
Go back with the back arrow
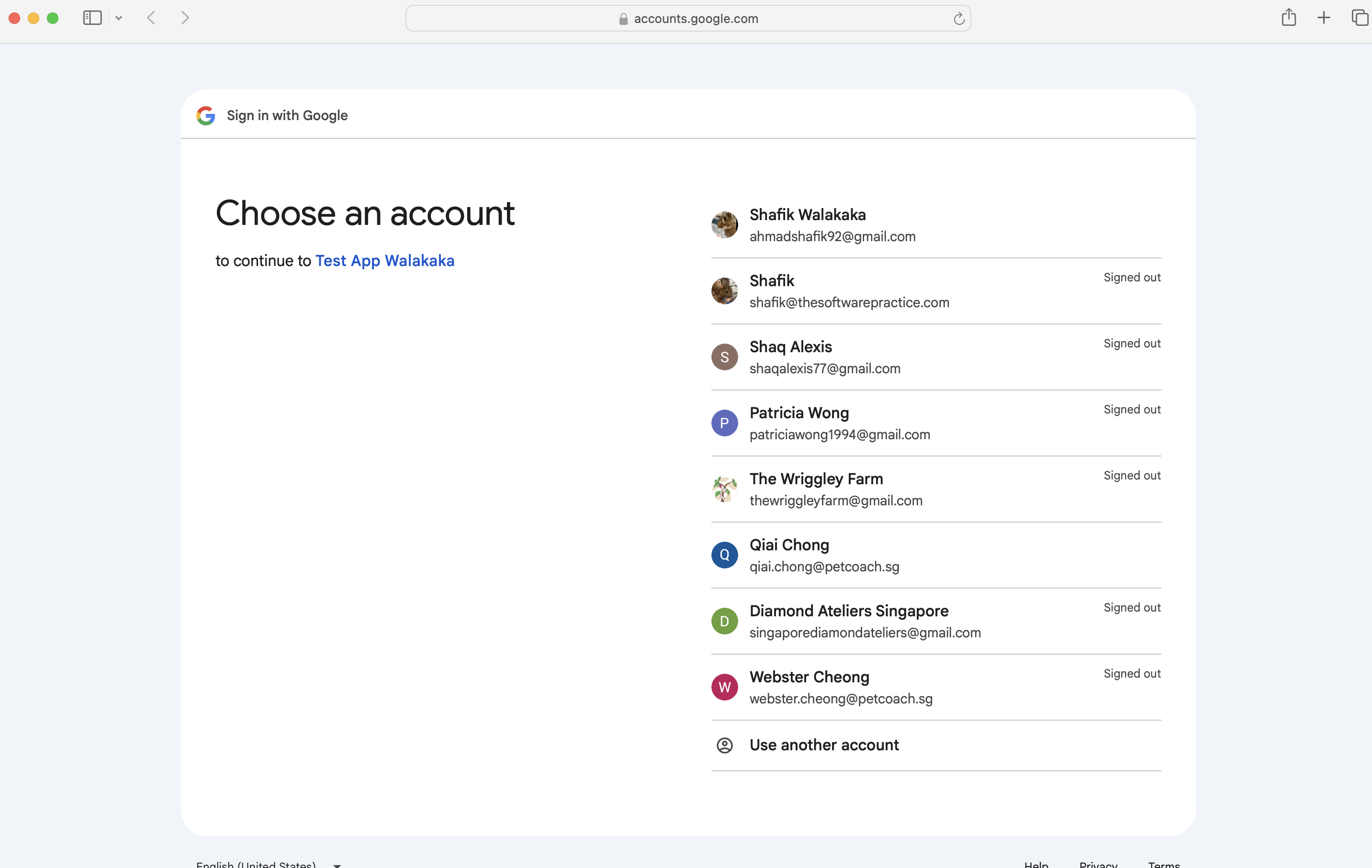coord(151,18)
